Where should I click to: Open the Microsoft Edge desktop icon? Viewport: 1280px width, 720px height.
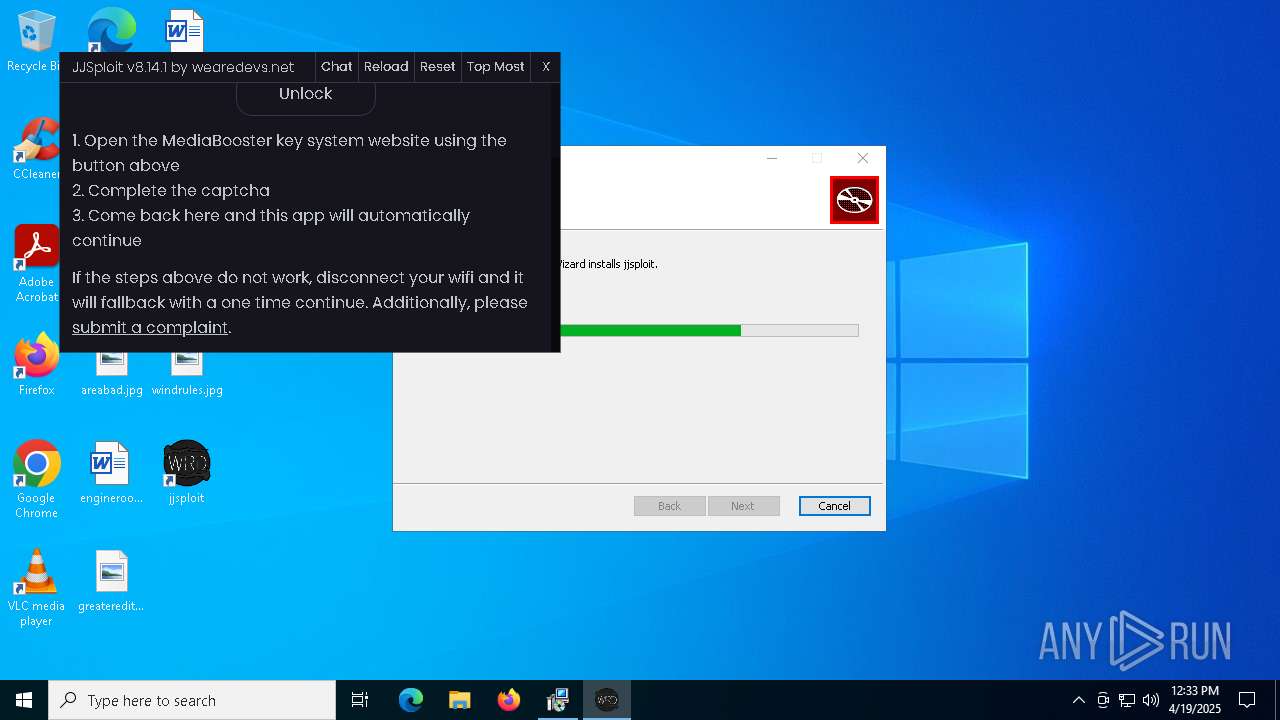click(x=111, y=30)
